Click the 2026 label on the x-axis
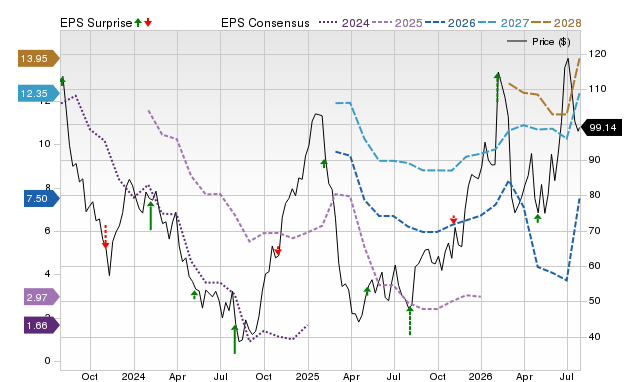 (481, 376)
